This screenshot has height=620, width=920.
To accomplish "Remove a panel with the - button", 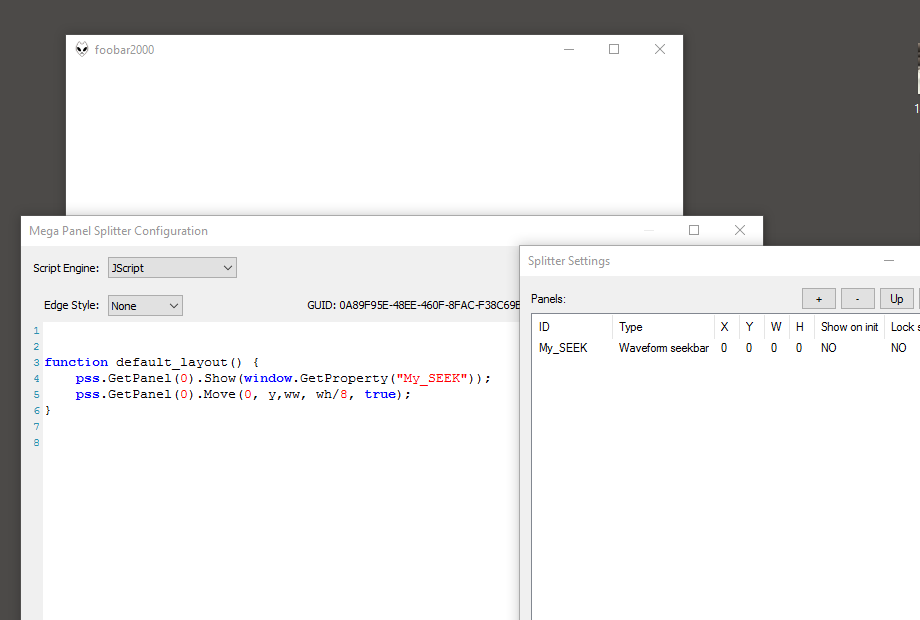I will [x=857, y=299].
